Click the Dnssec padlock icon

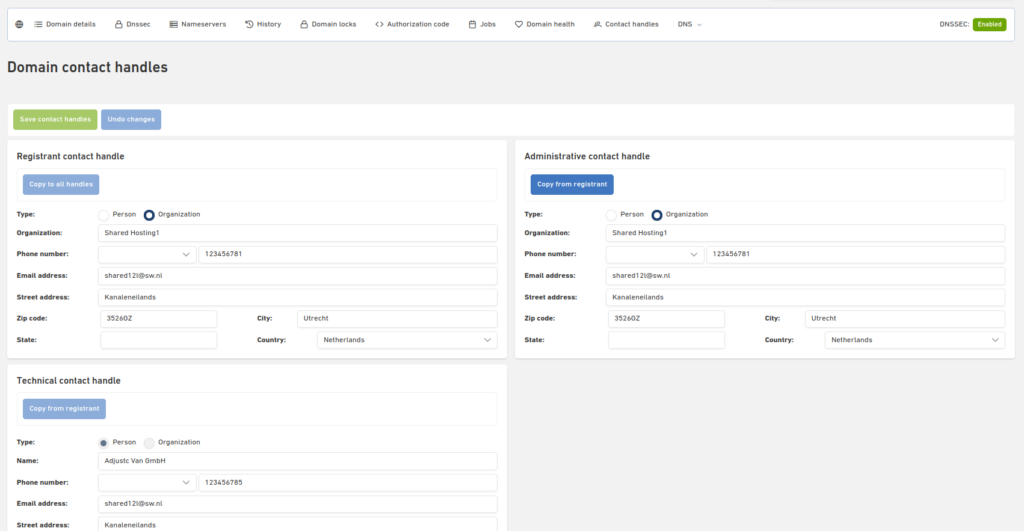coord(119,24)
